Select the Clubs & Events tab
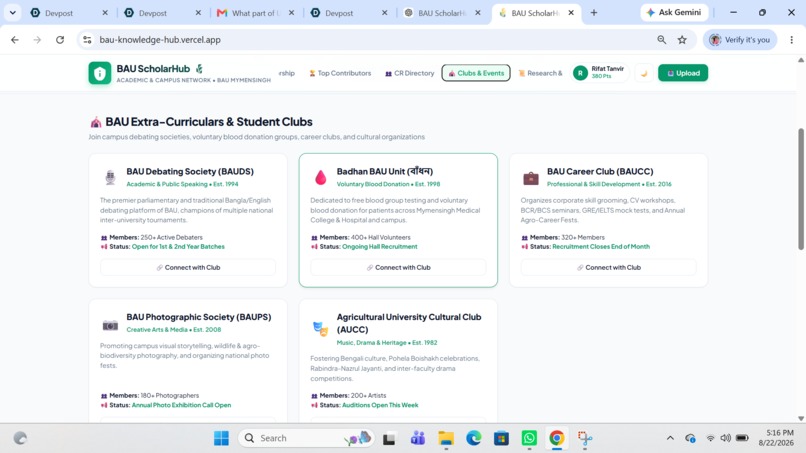 [x=476, y=73]
